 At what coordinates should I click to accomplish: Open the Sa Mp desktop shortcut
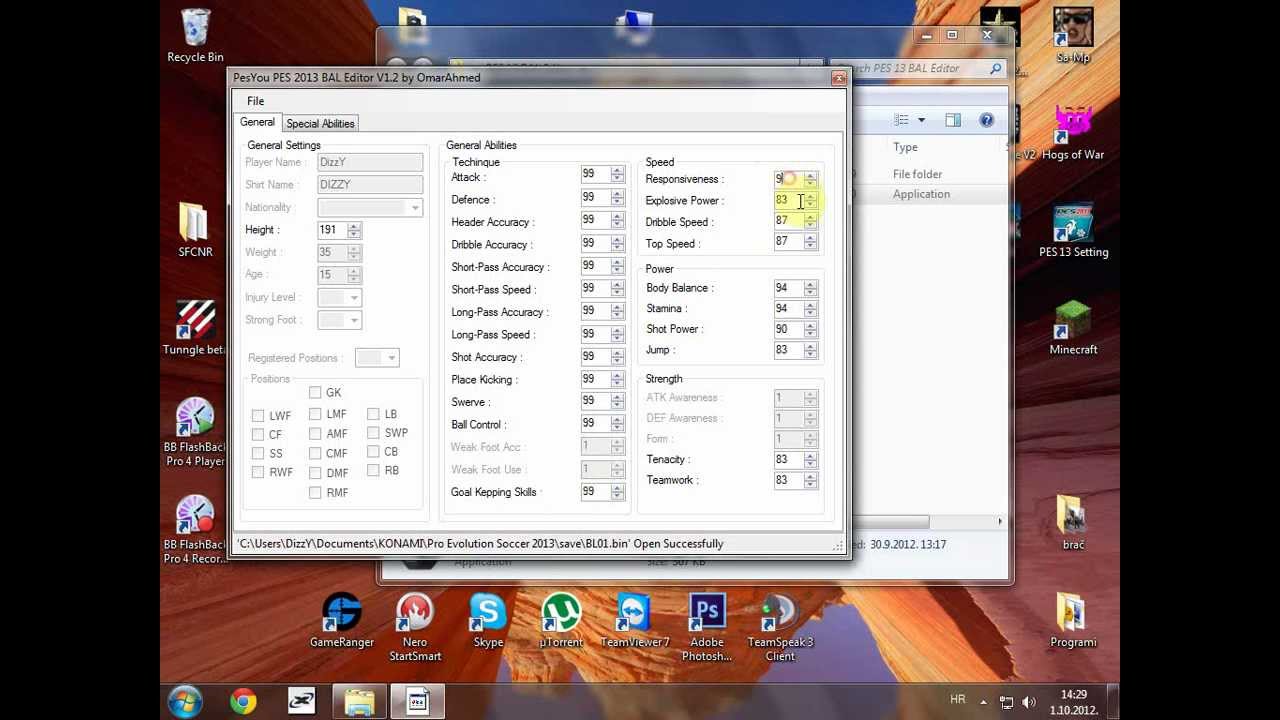click(x=1073, y=35)
